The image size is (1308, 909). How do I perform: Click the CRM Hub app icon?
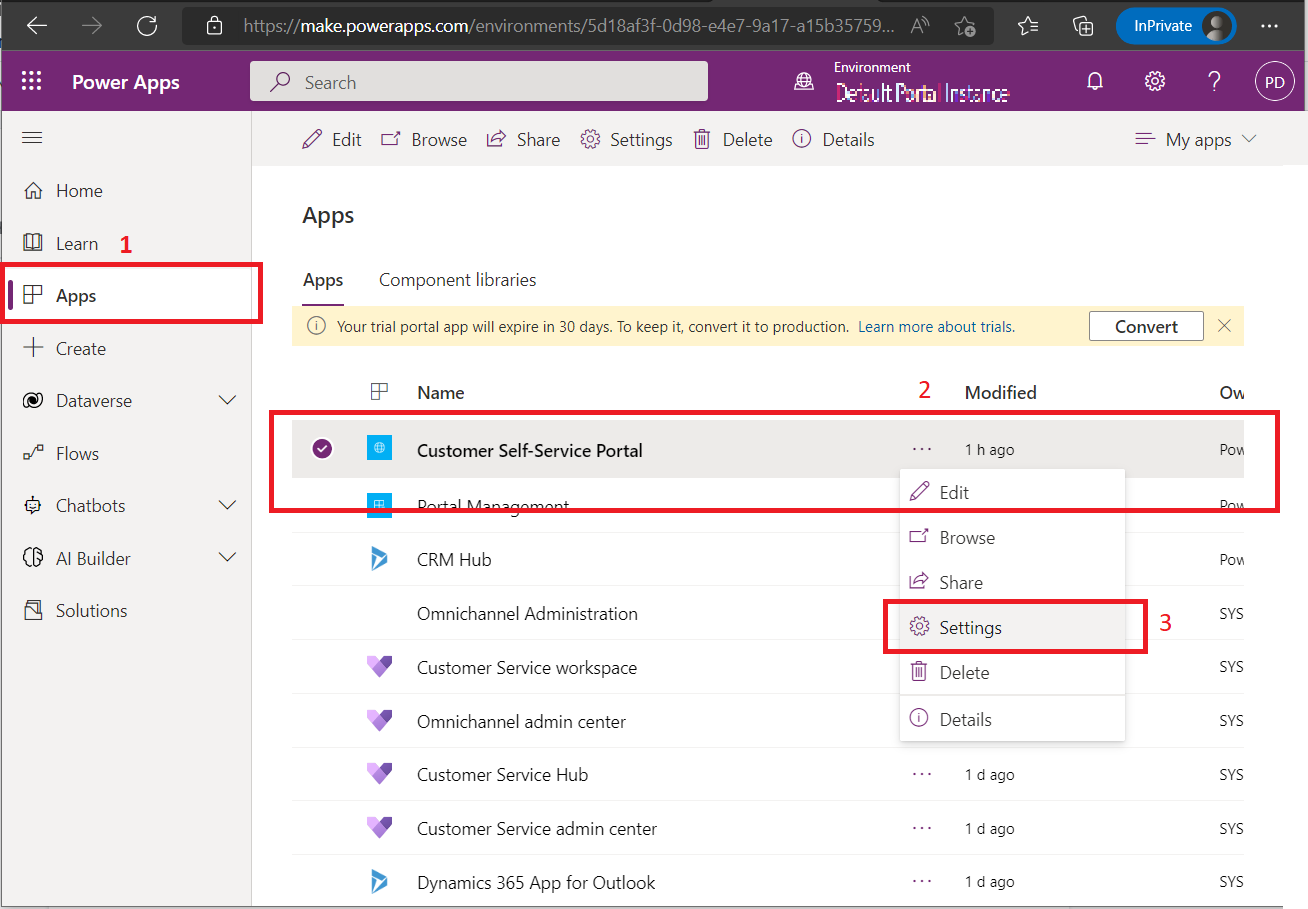point(379,559)
